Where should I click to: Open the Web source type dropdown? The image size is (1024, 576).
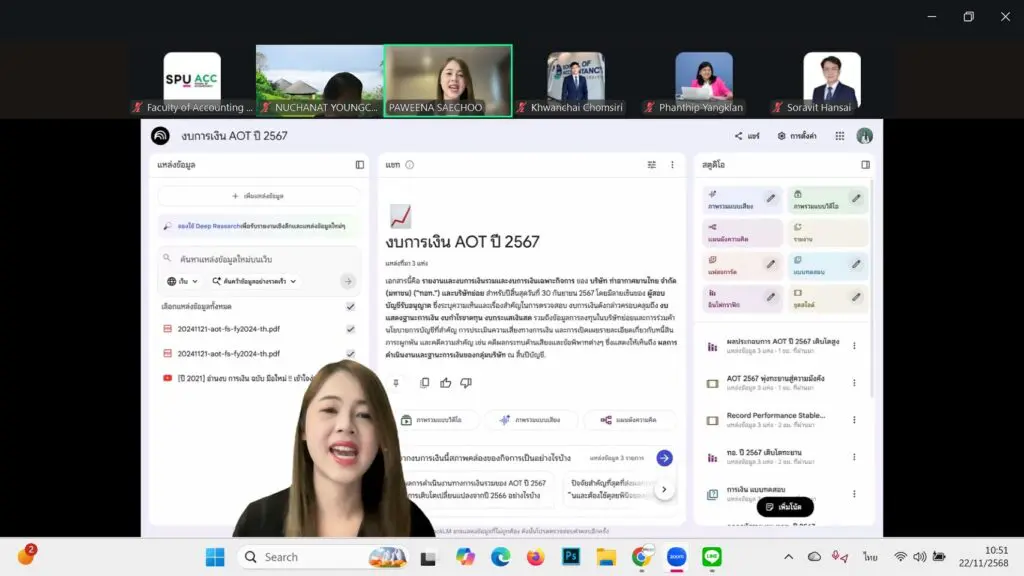[183, 282]
